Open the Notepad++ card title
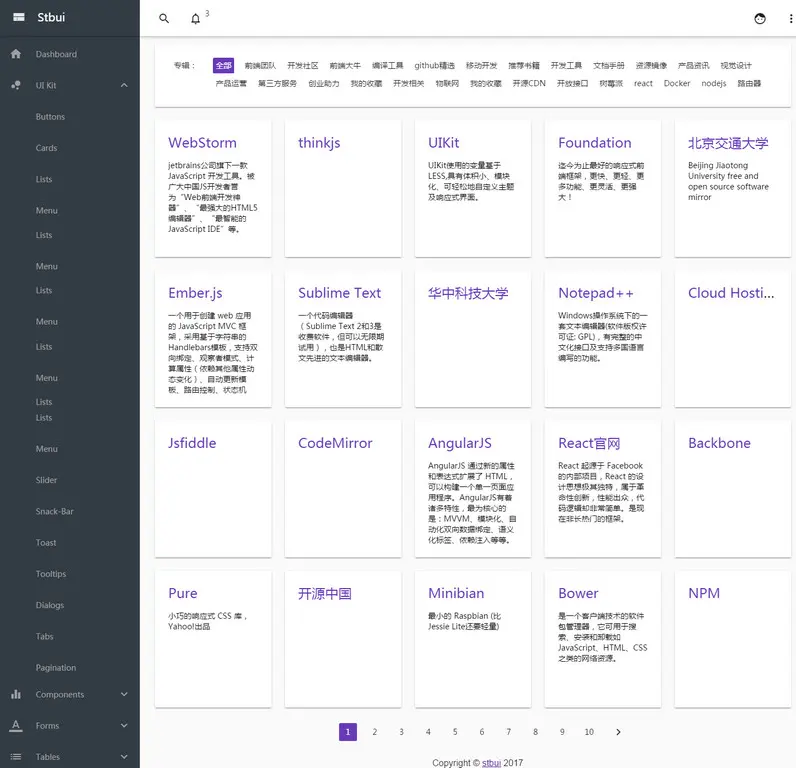This screenshot has width=796, height=768. (x=595, y=293)
